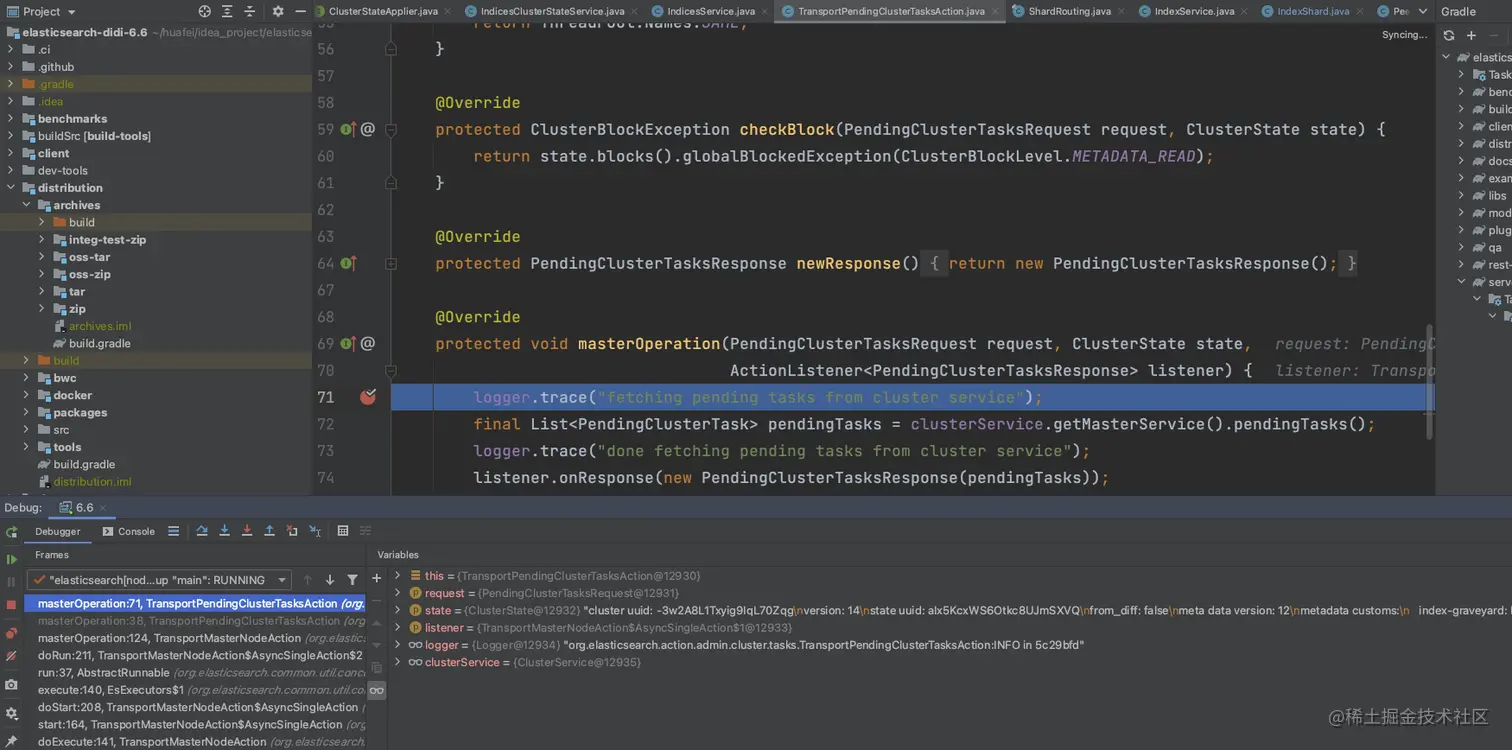Show hidden editor tabs dropdown
Screen dimensions: 1512x750
pyautogui.click(x=1423, y=11)
